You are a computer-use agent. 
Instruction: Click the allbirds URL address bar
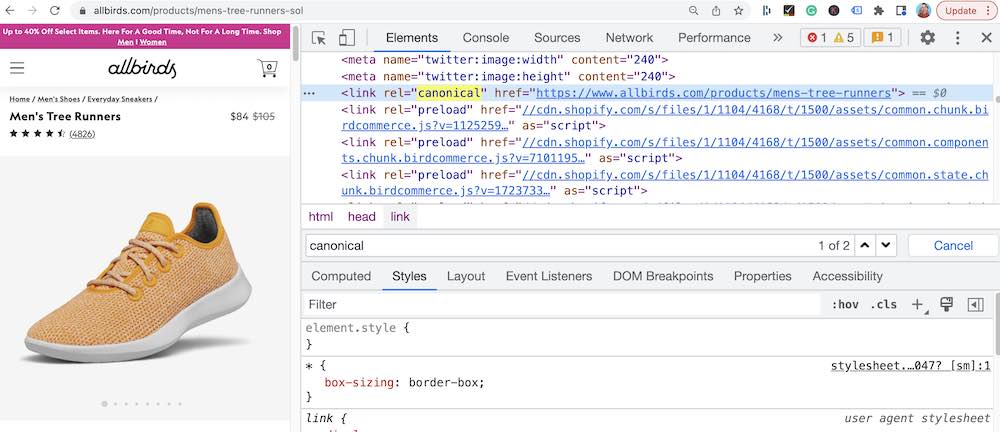click(x=198, y=11)
